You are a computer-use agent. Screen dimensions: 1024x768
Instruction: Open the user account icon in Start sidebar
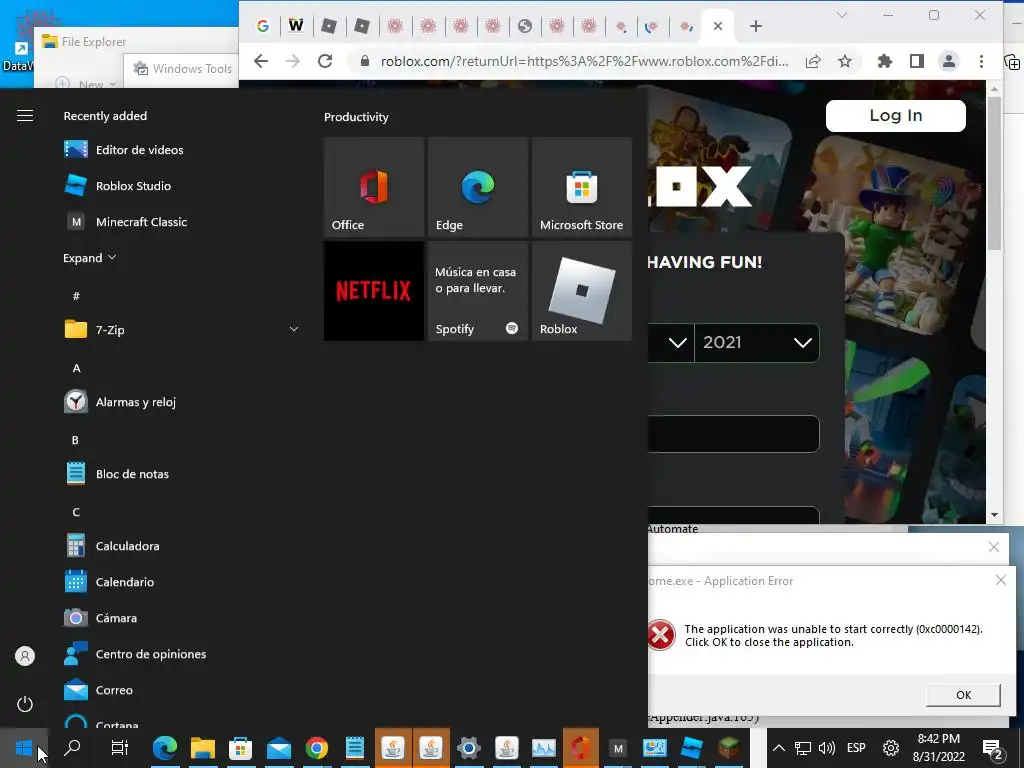point(25,656)
